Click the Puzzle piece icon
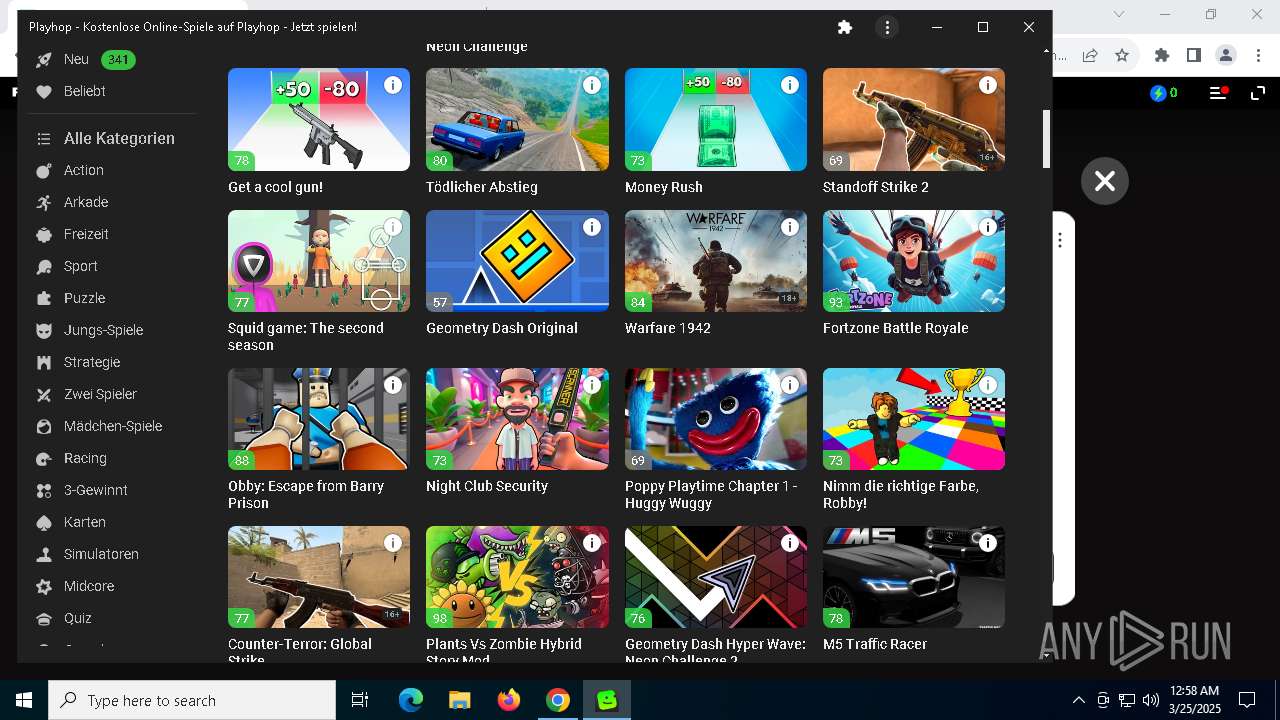The width and height of the screenshot is (1280, 720). coord(44,299)
